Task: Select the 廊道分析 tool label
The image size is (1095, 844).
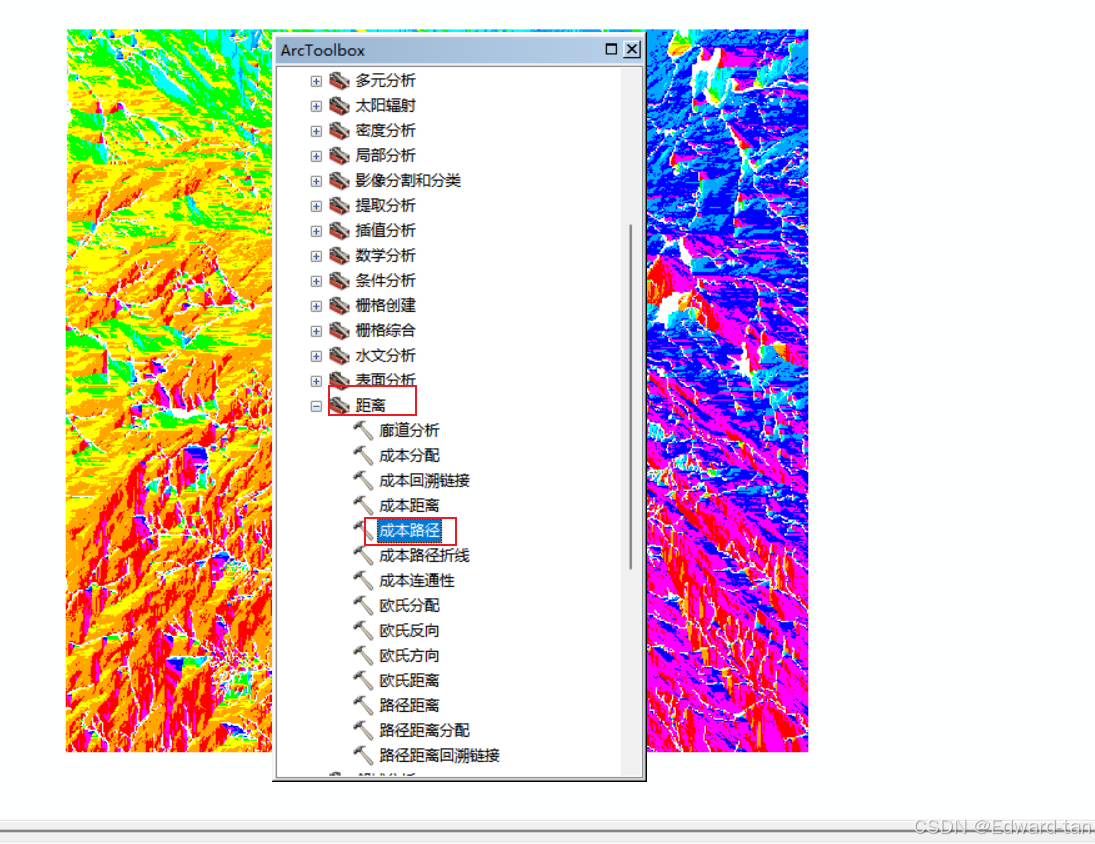Action: click(x=409, y=431)
